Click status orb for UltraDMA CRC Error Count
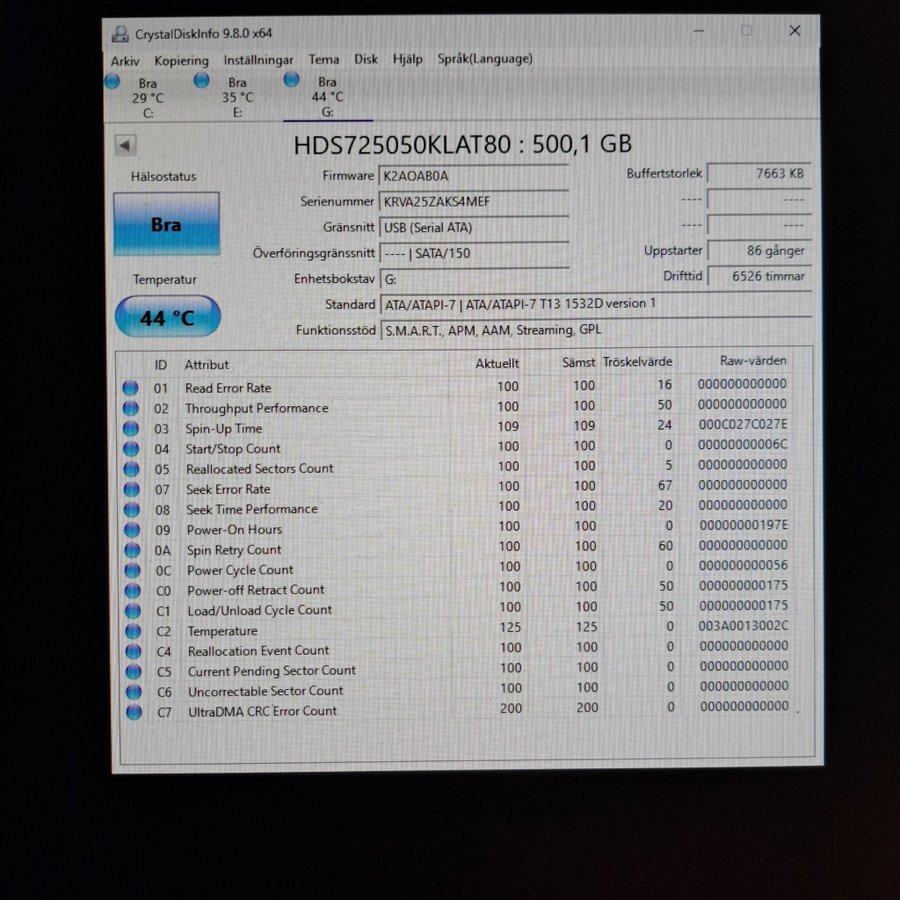 point(133,712)
